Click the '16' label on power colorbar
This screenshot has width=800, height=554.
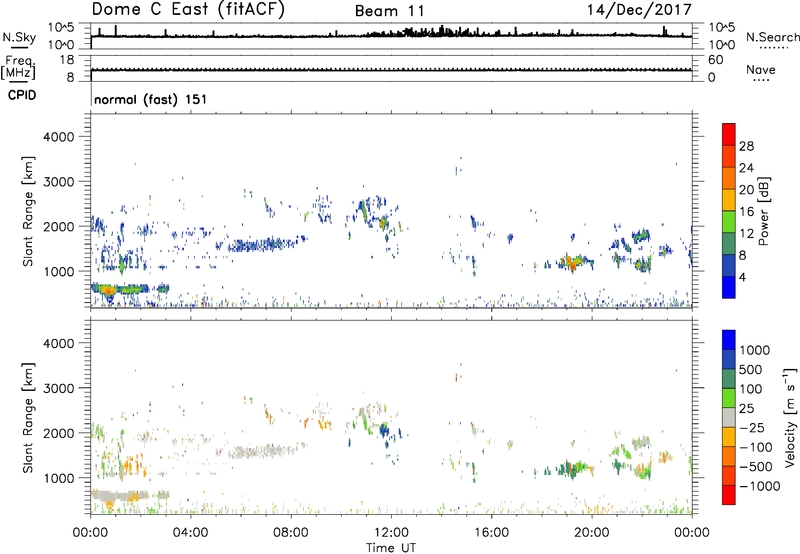(x=746, y=212)
